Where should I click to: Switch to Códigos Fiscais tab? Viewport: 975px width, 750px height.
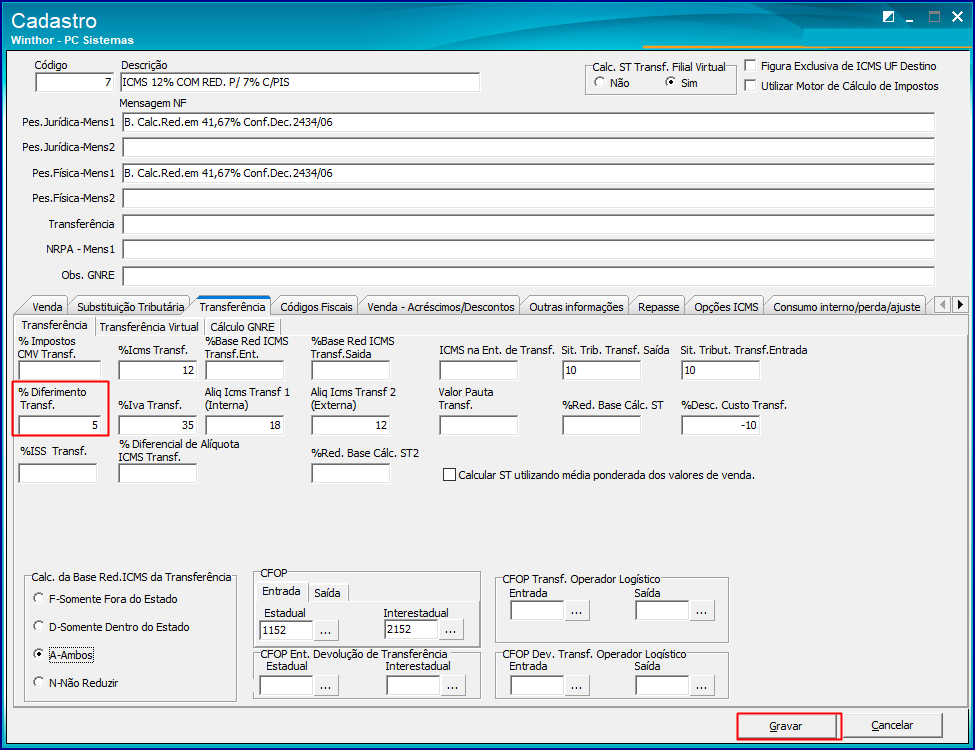[316, 307]
